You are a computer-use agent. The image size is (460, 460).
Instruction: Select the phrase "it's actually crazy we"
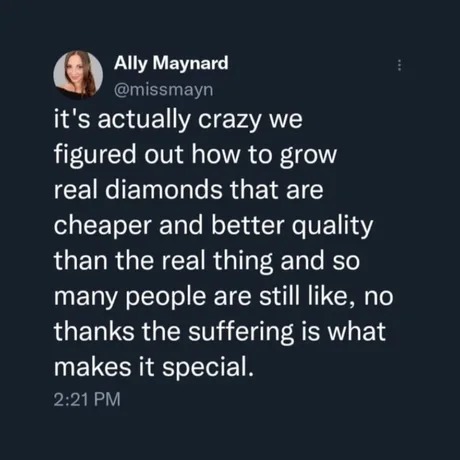178,120
